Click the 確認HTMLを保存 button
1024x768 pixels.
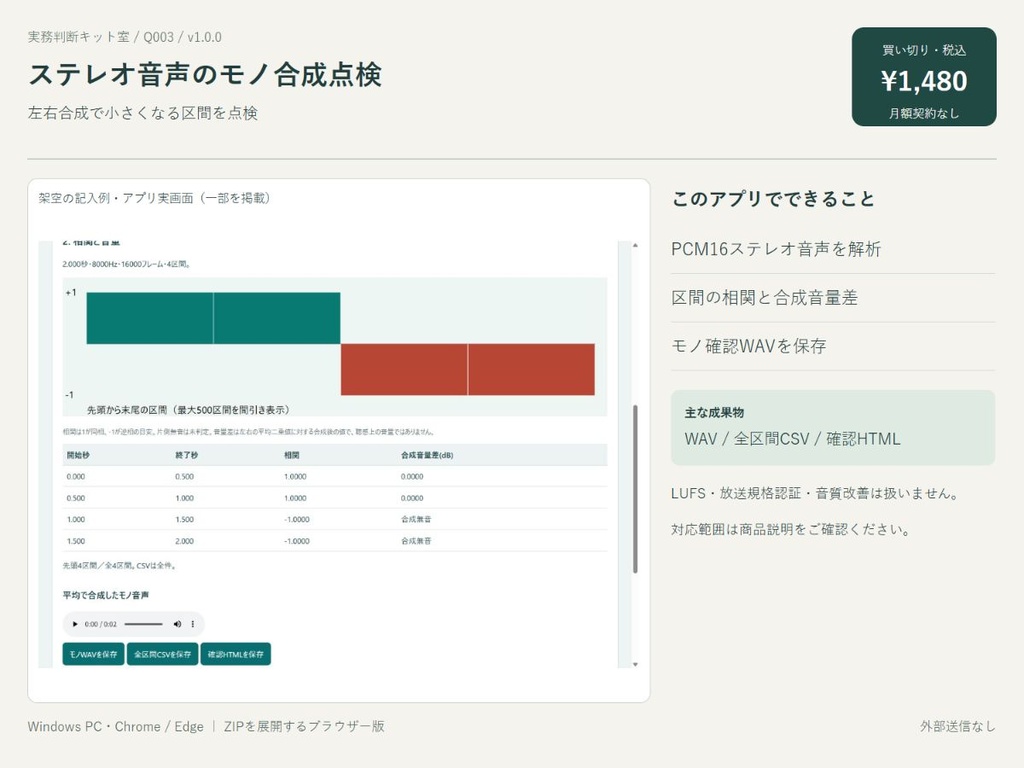pos(236,654)
